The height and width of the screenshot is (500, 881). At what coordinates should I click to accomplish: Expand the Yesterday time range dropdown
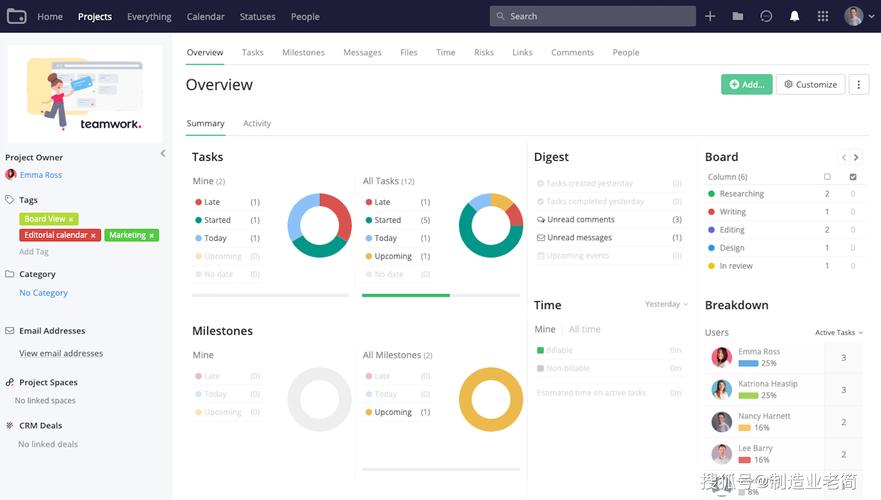[x=667, y=304]
